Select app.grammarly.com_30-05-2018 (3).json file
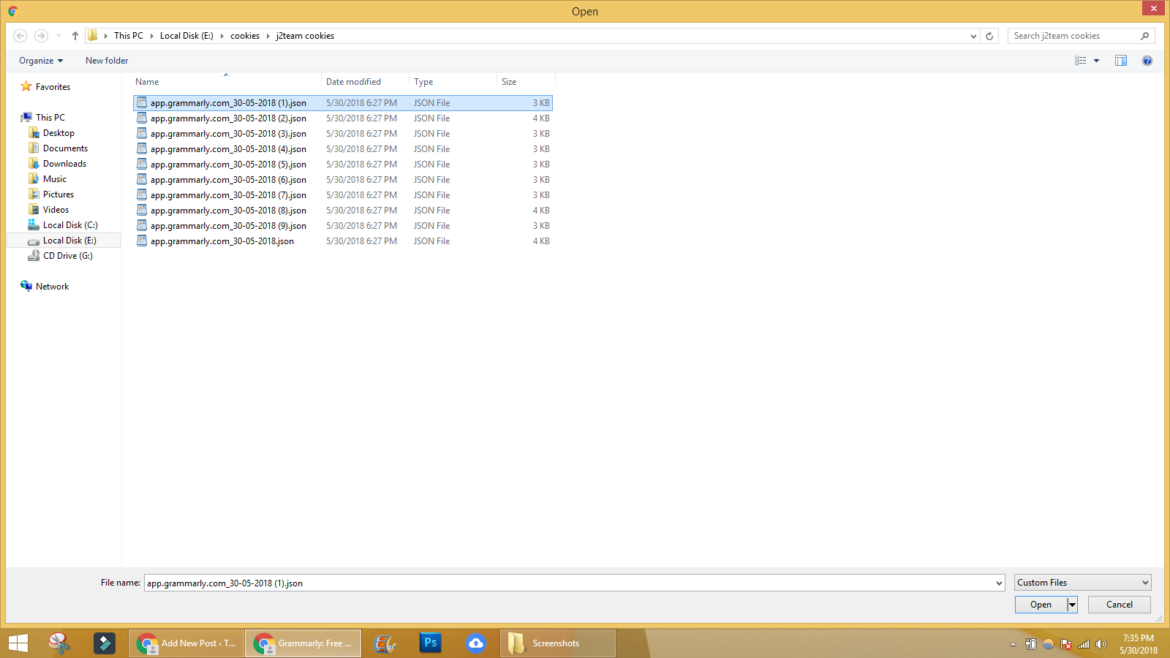 tap(343, 134)
